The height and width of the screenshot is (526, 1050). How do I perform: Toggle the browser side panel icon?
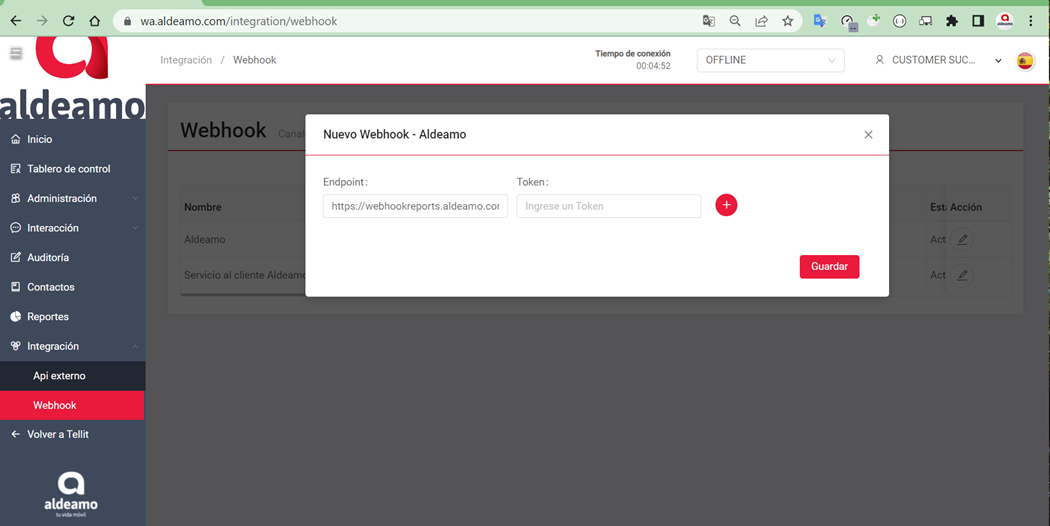pos(978,21)
